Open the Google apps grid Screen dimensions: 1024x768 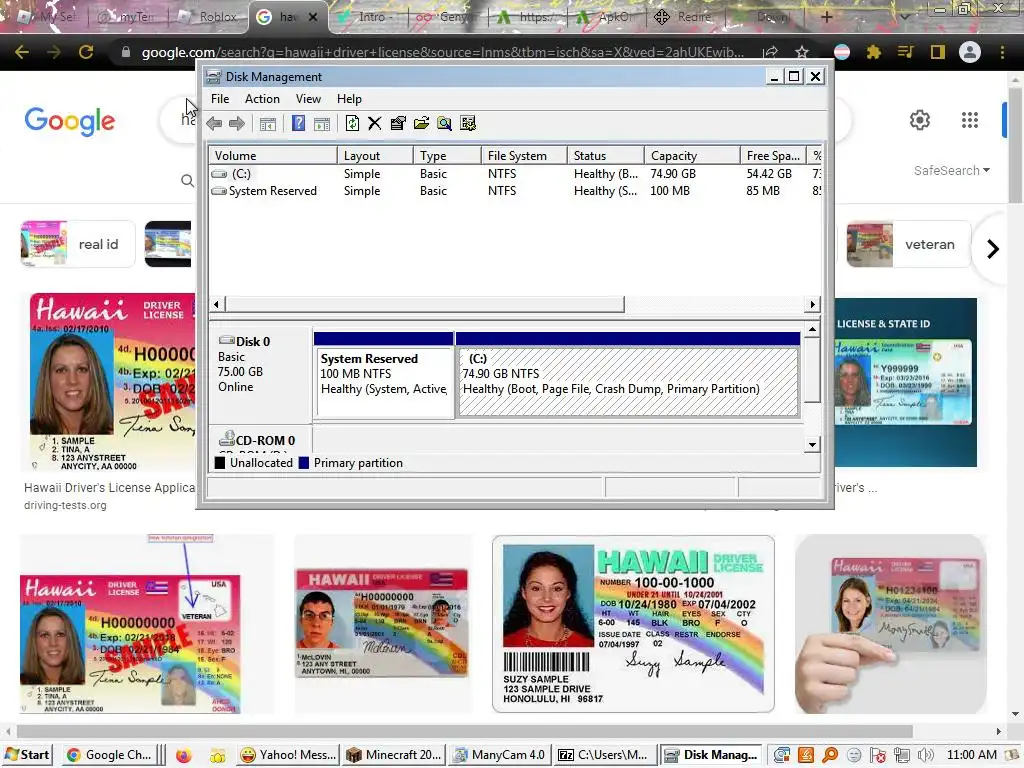(x=970, y=120)
